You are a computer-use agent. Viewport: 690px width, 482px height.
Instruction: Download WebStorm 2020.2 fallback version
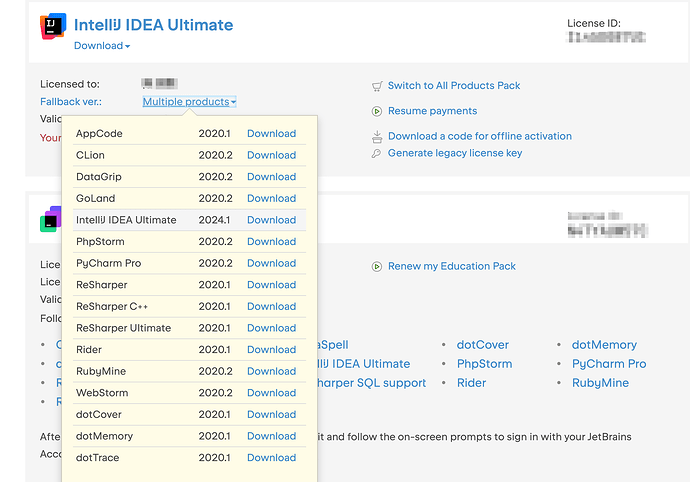[272, 392]
